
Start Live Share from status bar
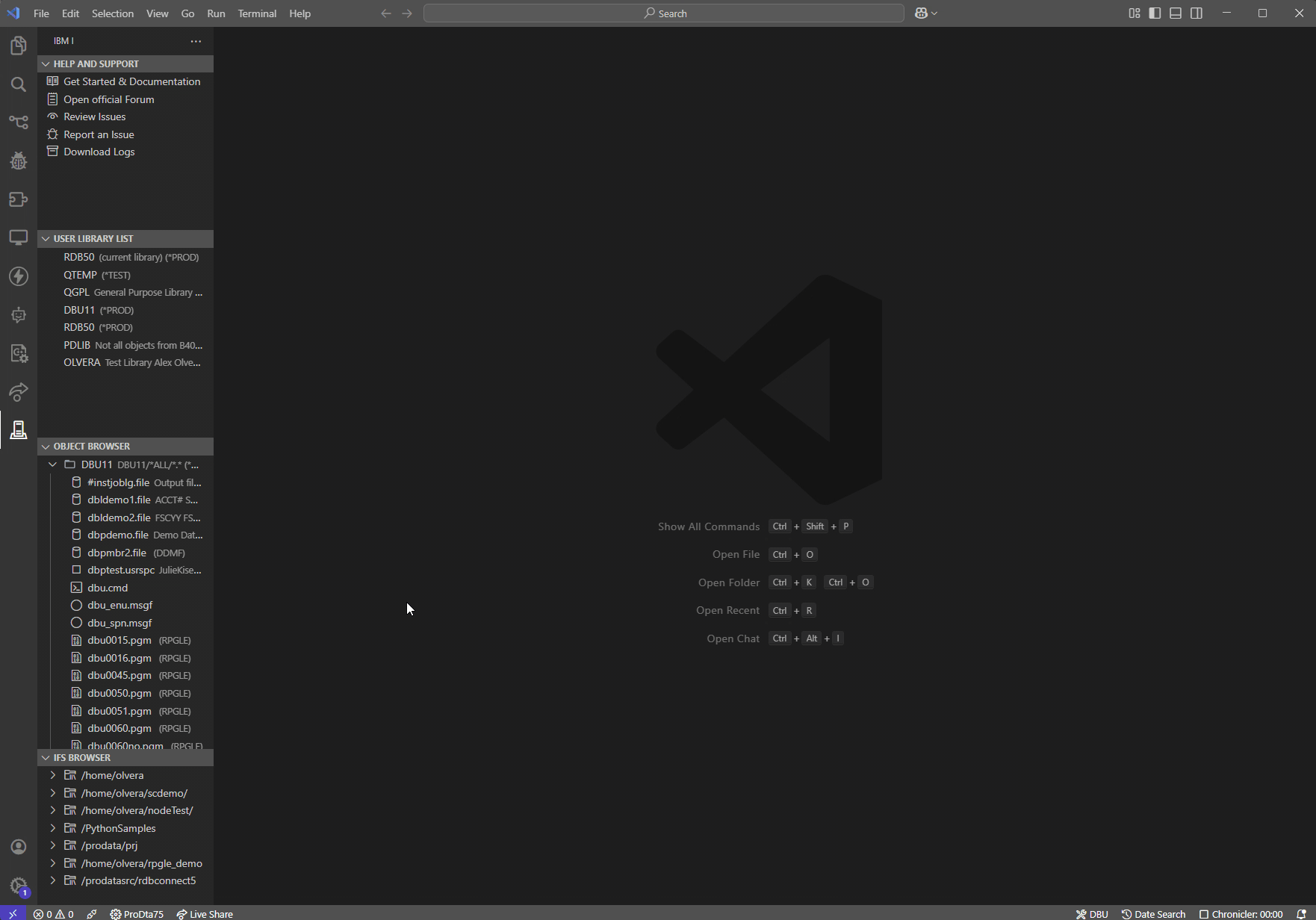[205, 913]
